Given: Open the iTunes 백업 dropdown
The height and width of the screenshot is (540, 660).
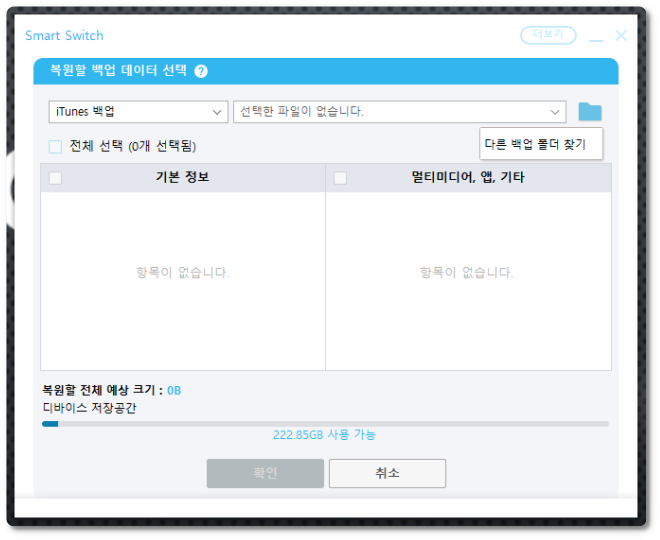Looking at the screenshot, I should [x=138, y=112].
